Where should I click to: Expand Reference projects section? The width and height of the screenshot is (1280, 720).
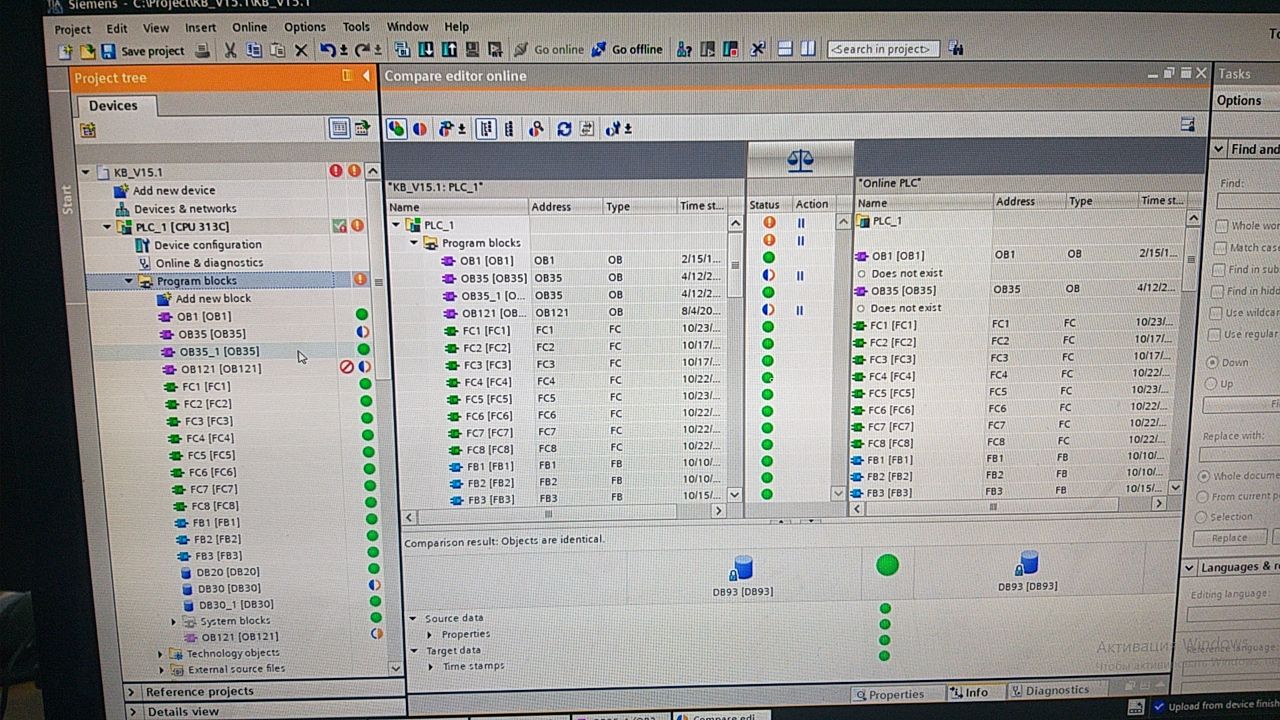pyautogui.click(x=131, y=692)
